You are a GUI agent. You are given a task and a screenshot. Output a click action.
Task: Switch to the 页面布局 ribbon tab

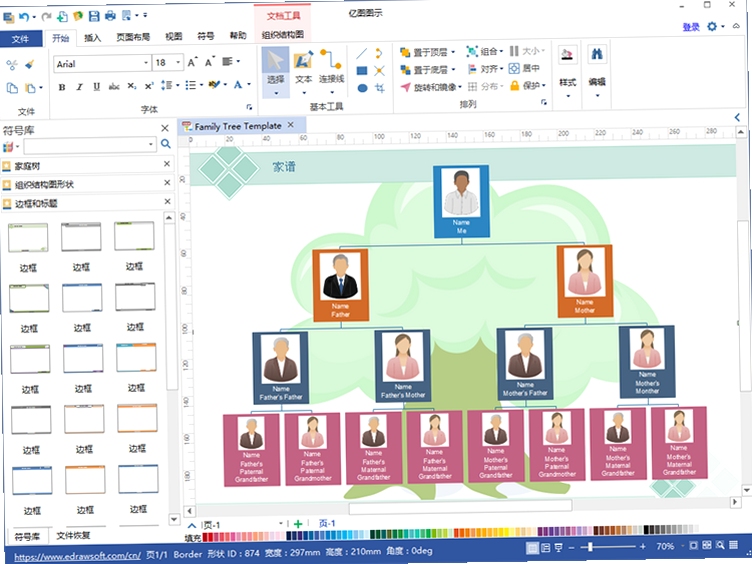[133, 37]
